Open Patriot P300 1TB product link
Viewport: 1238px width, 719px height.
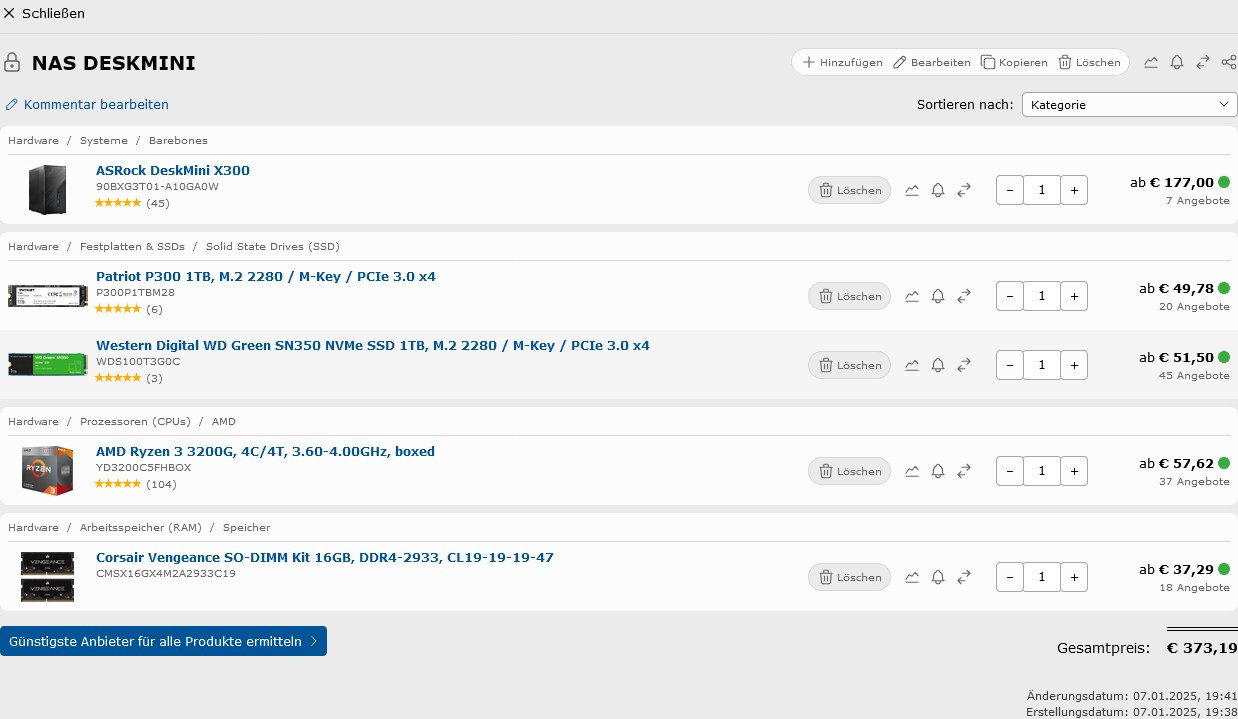pyautogui.click(x=266, y=276)
